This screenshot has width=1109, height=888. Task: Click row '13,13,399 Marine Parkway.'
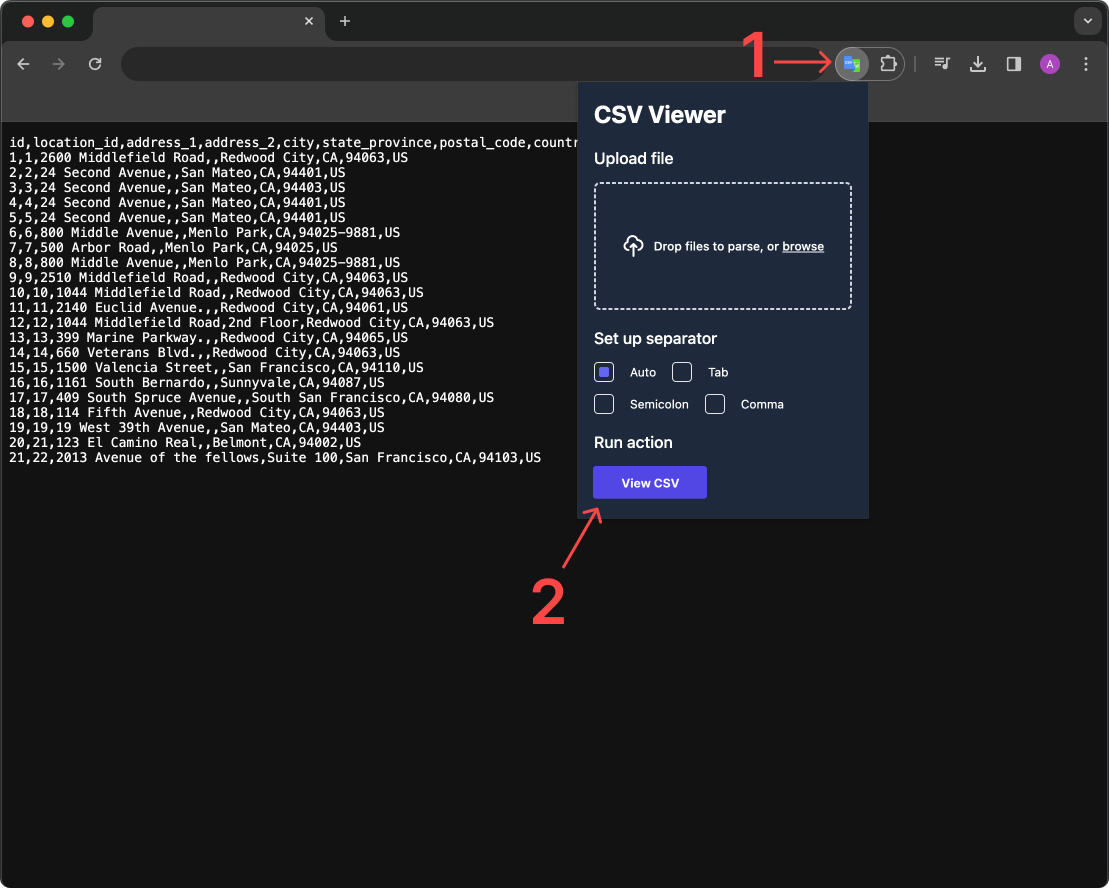pyautogui.click(x=209, y=337)
